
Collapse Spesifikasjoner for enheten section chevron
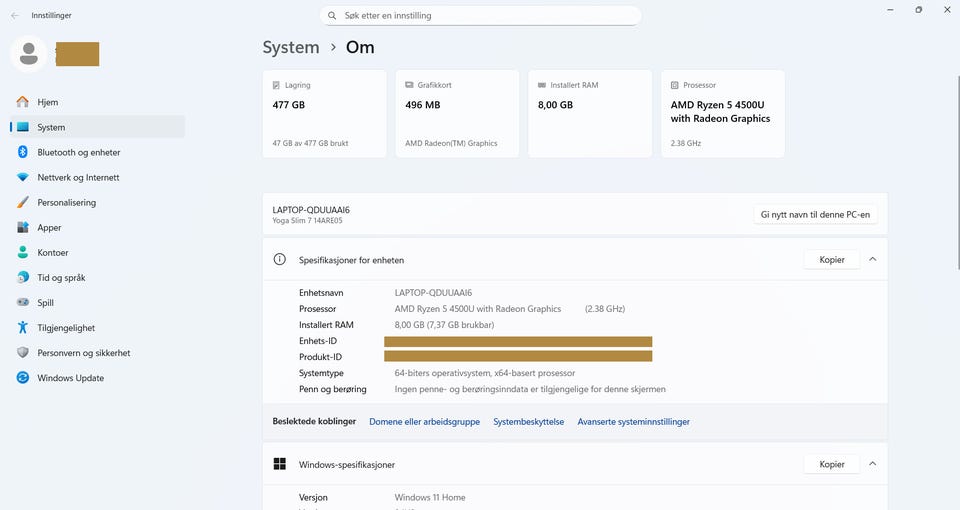tap(872, 260)
